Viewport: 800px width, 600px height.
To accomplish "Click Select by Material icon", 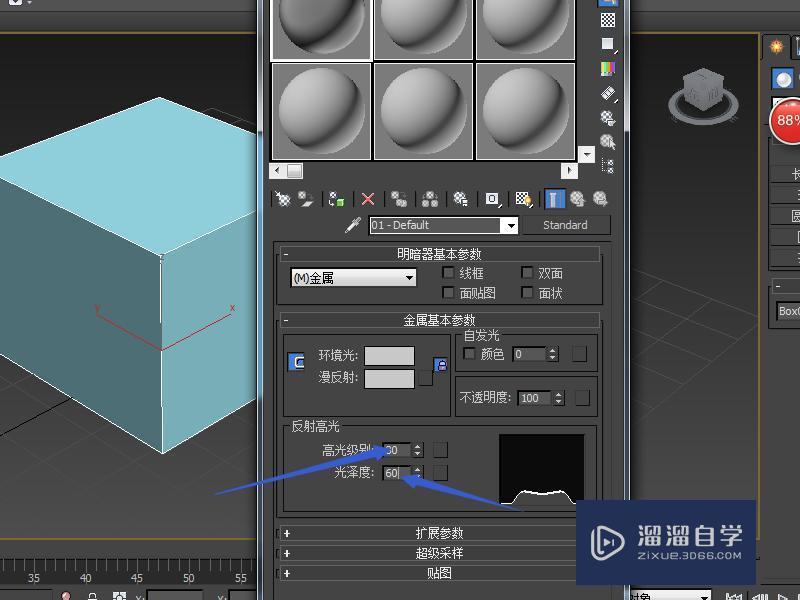I will [x=608, y=141].
